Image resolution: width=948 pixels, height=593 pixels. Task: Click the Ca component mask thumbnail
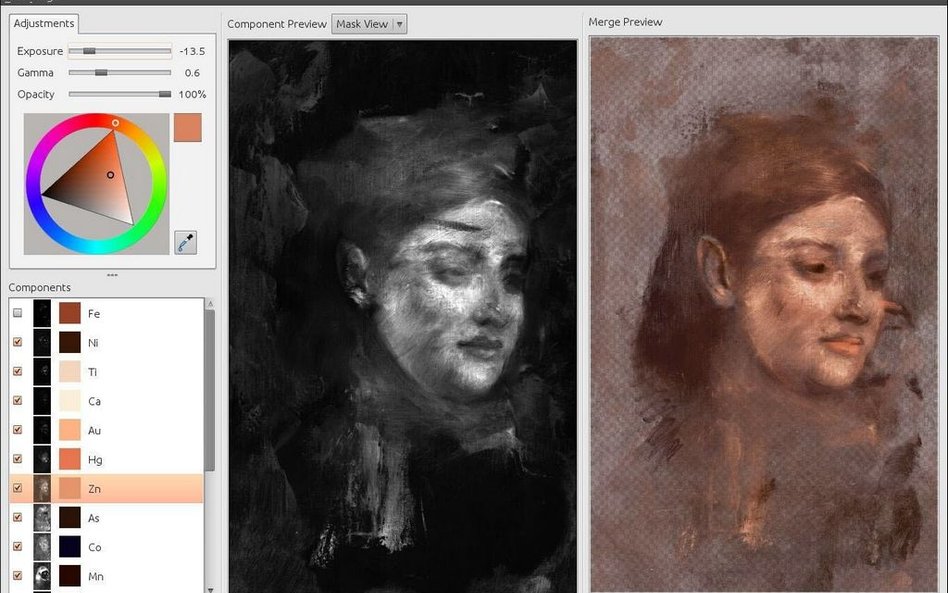click(42, 400)
